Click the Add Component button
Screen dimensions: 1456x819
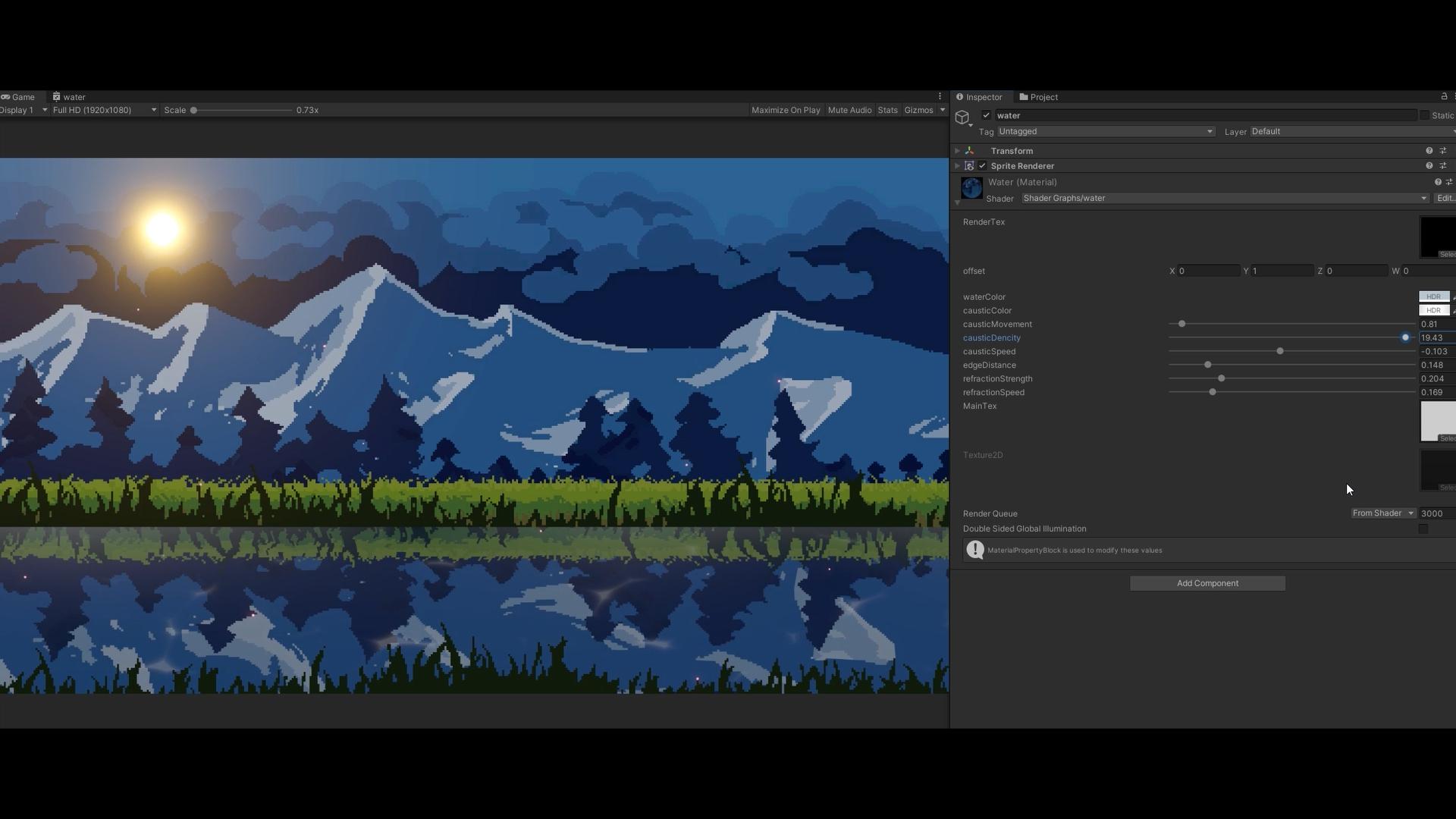click(1207, 583)
